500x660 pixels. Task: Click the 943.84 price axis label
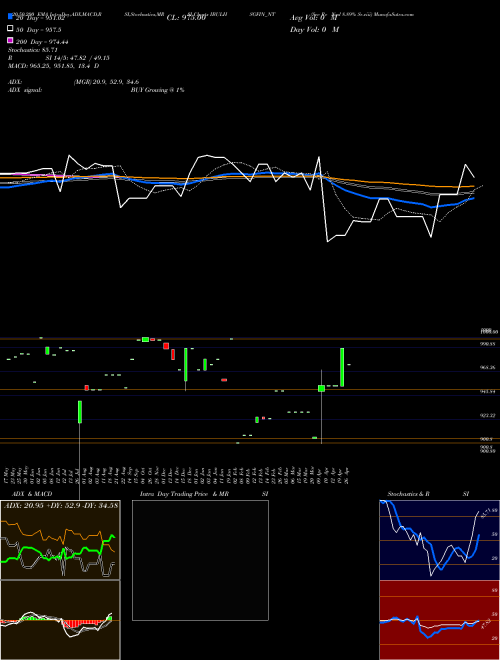(x=487, y=391)
